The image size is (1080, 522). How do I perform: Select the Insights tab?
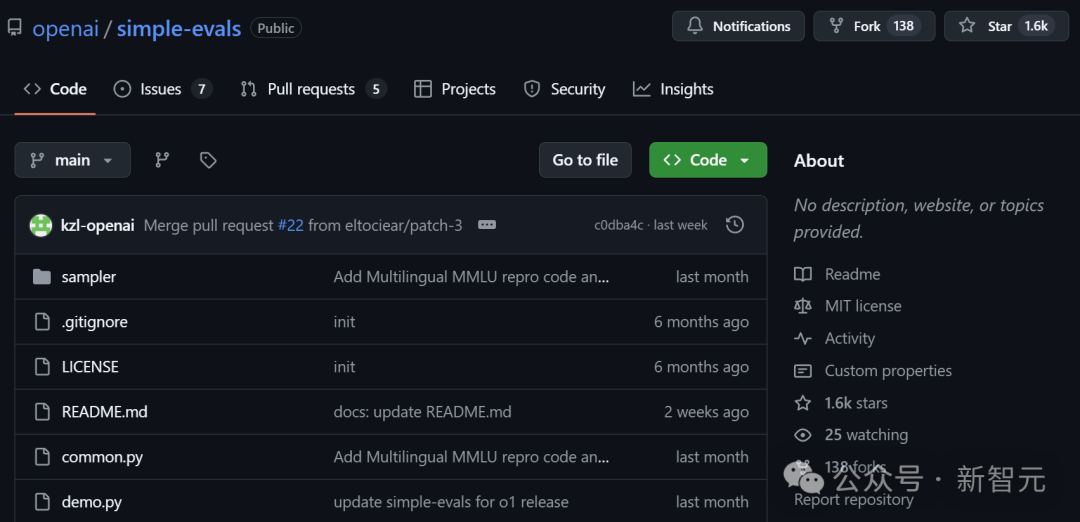674,89
